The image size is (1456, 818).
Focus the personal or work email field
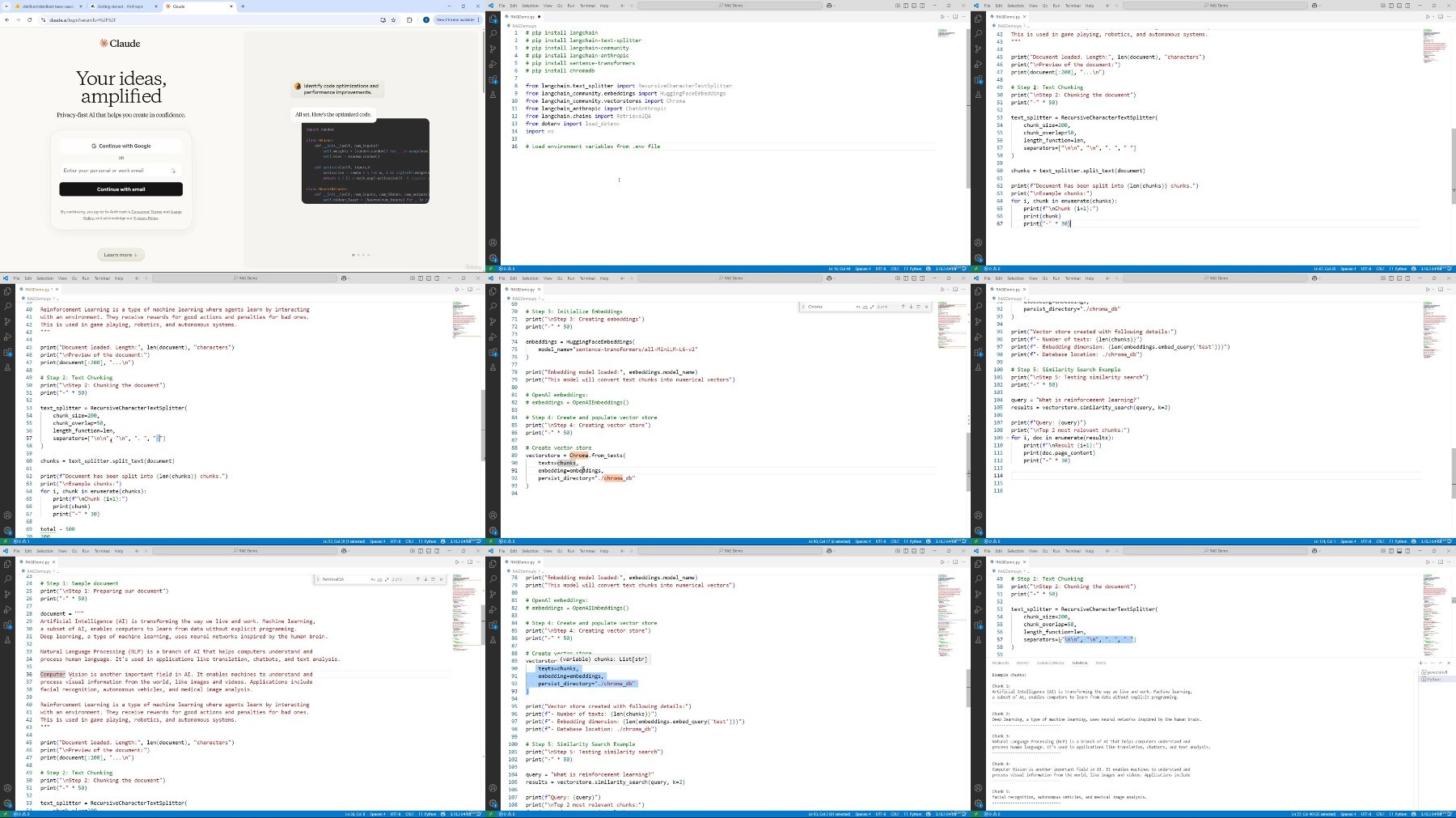click(121, 171)
